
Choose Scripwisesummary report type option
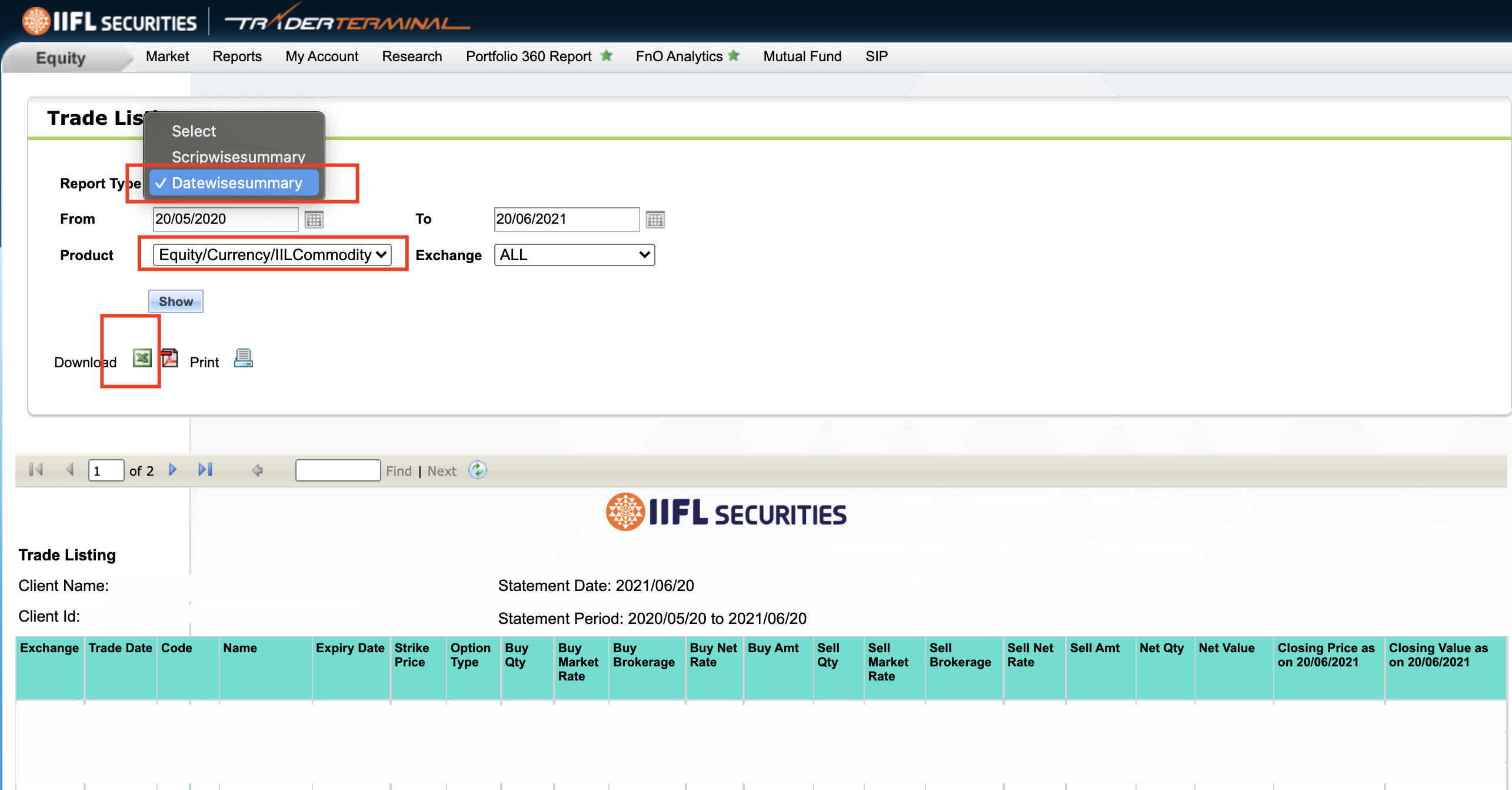pos(238,157)
